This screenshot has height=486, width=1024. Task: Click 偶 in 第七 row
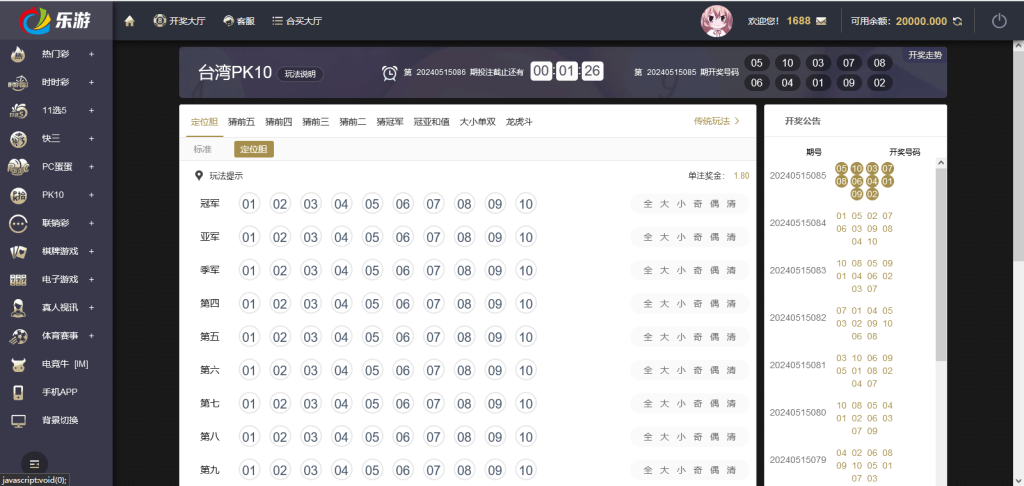click(x=714, y=404)
